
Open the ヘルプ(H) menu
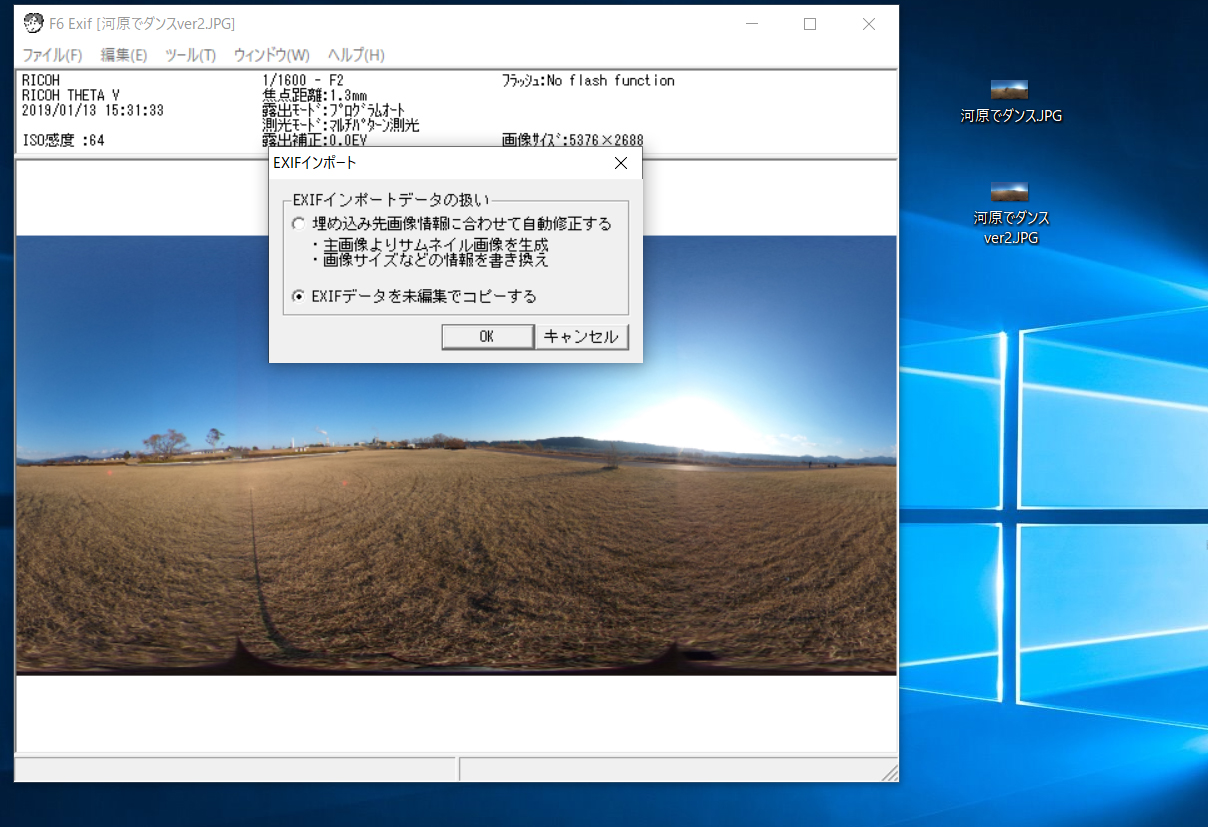click(356, 55)
